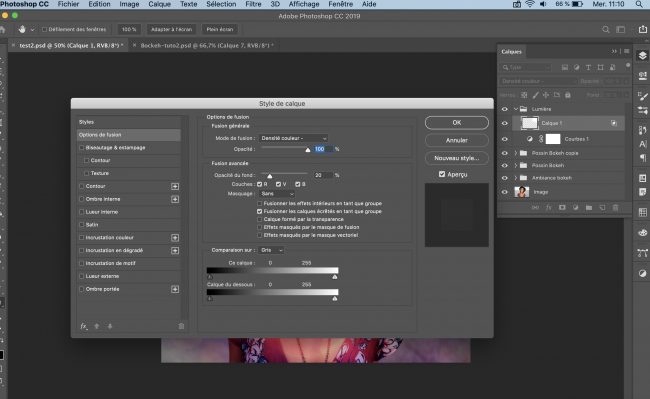Open layers panel icon in right dock
Screen dimensions: 650x399
(642, 56)
